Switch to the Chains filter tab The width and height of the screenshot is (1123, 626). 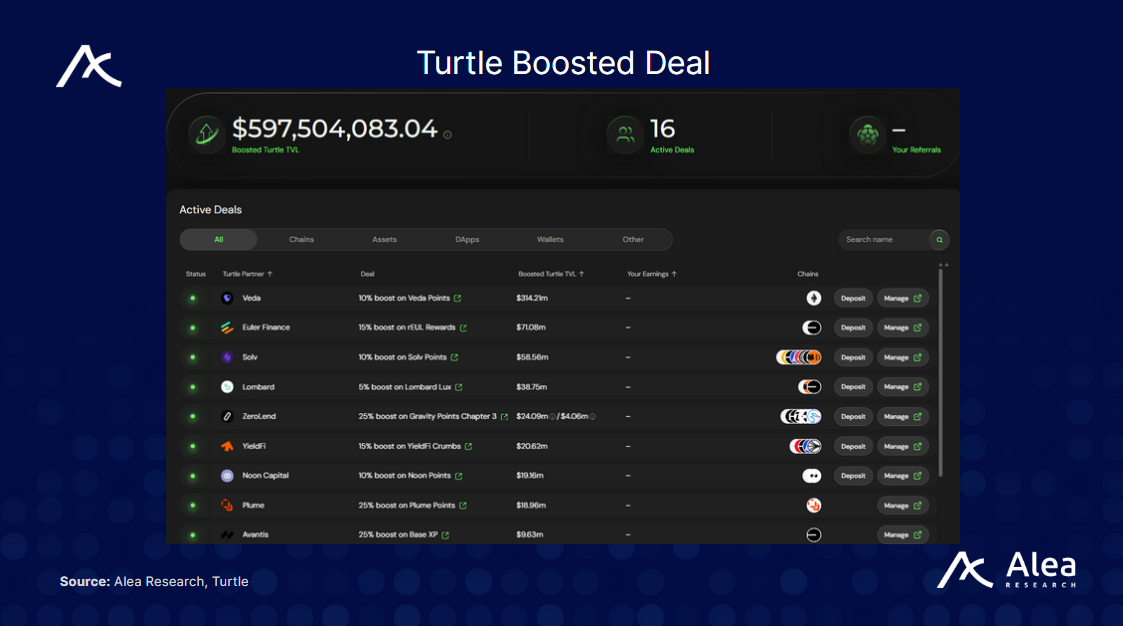[x=301, y=239]
